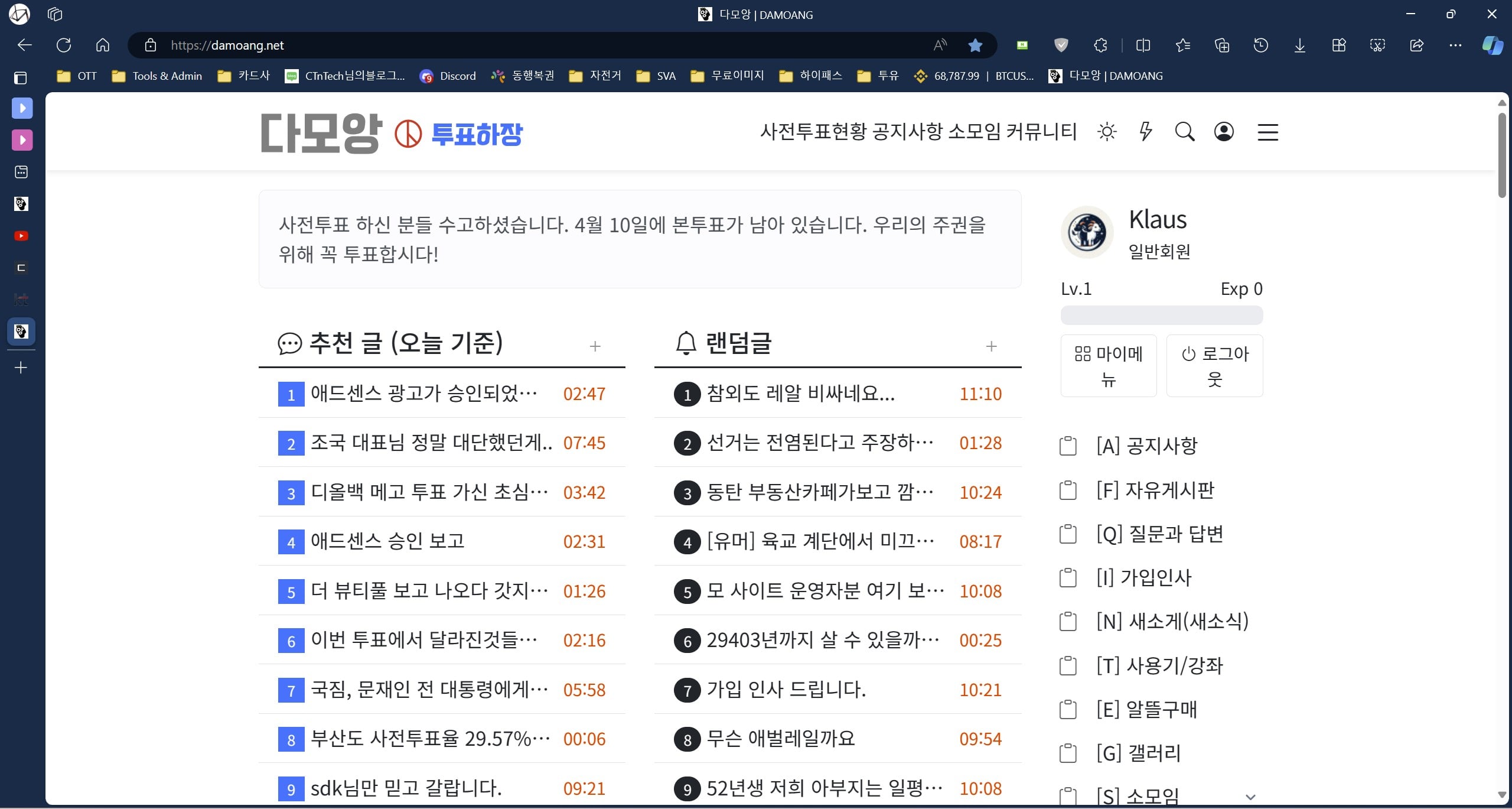The height and width of the screenshot is (809, 1512).
Task: Open the collections icon in toolbar
Action: pyautogui.click(x=1221, y=45)
